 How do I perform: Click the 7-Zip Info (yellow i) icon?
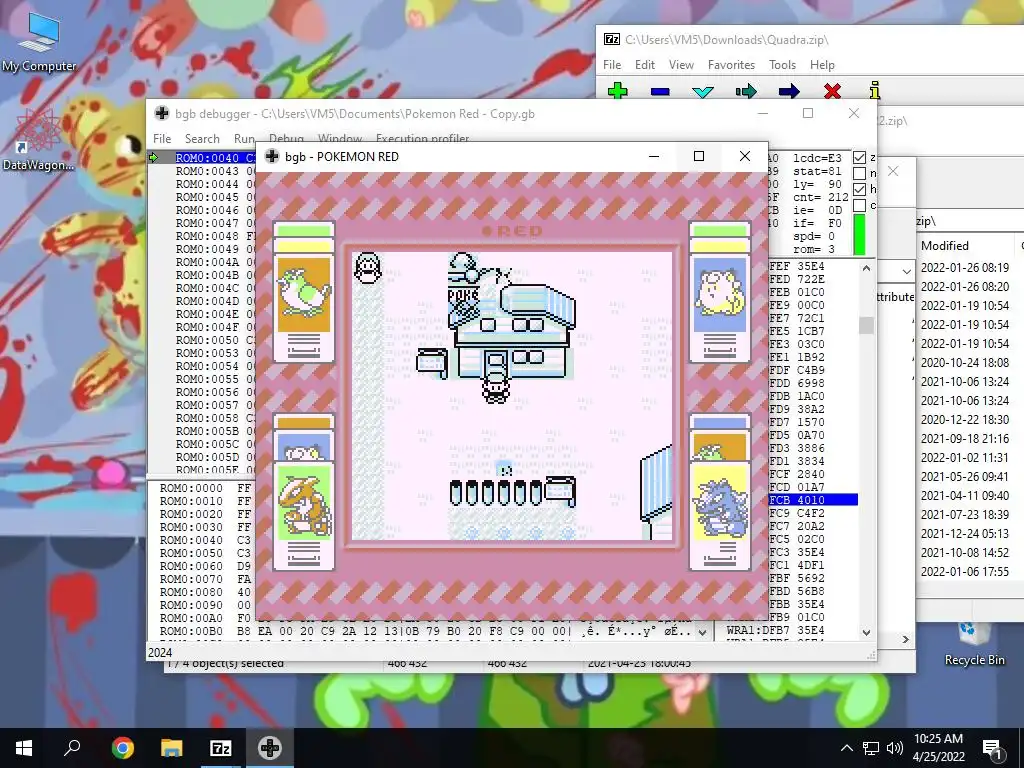pyautogui.click(x=875, y=90)
